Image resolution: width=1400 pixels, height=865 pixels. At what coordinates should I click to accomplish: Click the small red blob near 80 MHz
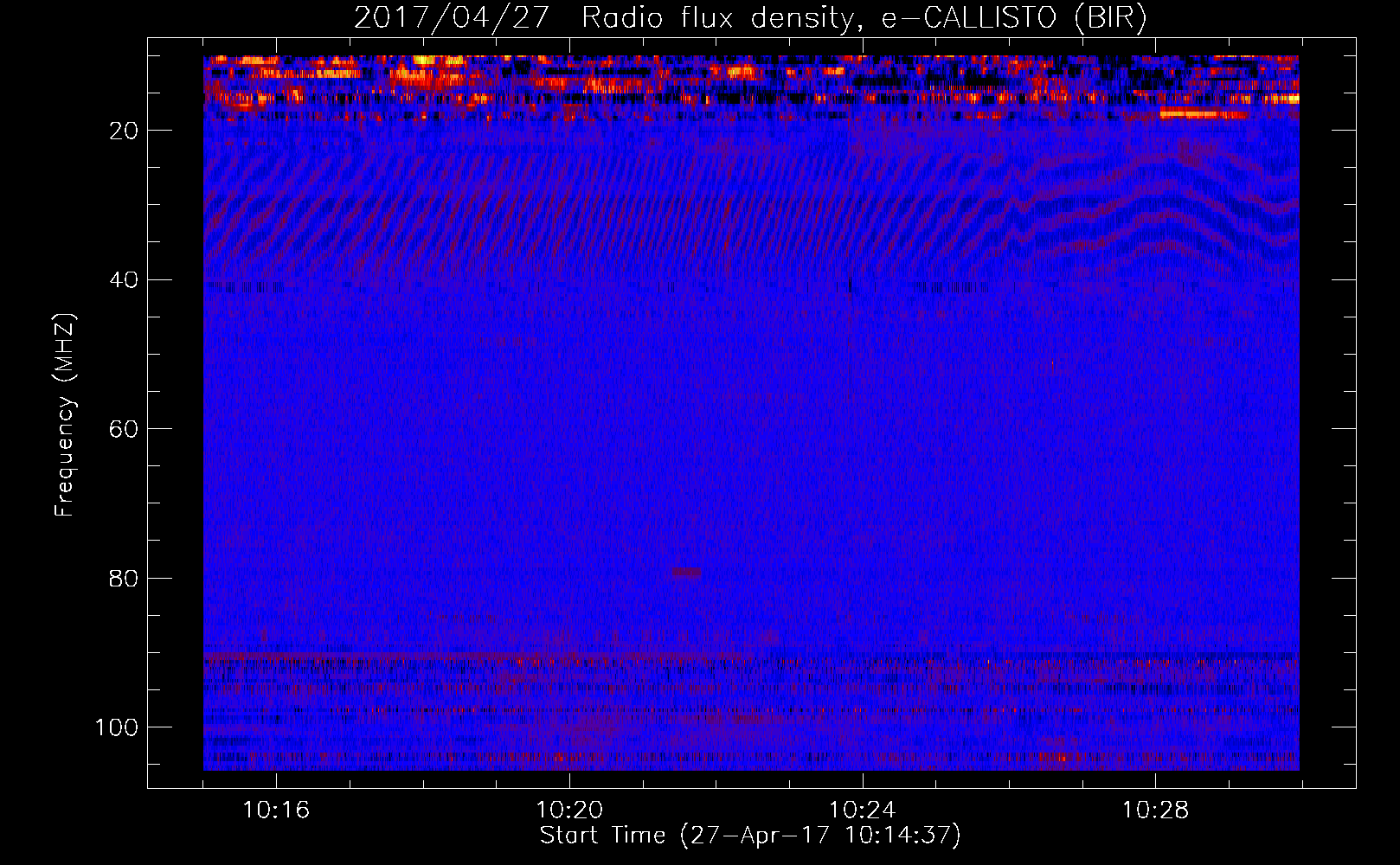coord(687,572)
